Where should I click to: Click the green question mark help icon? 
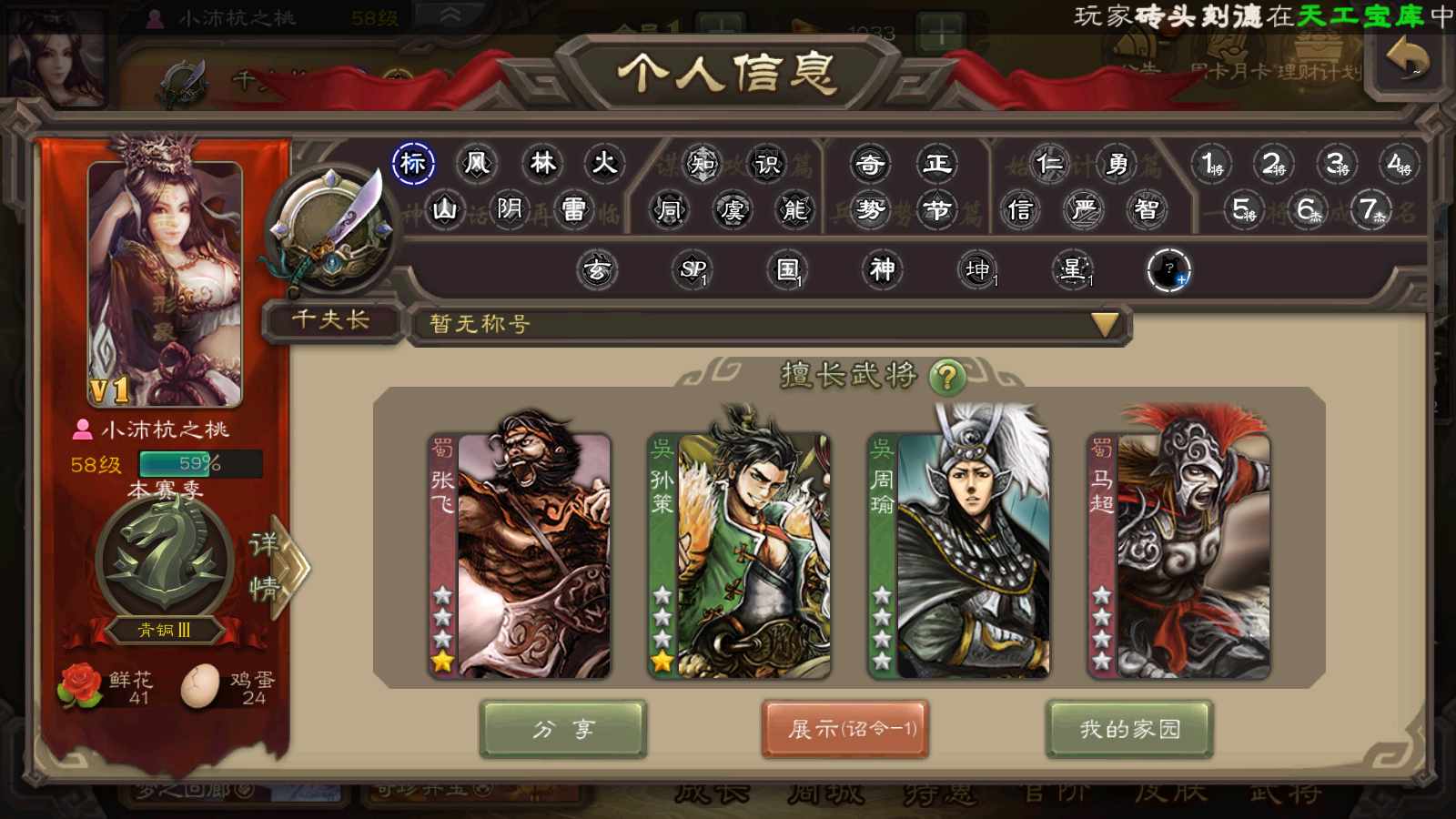point(947,377)
